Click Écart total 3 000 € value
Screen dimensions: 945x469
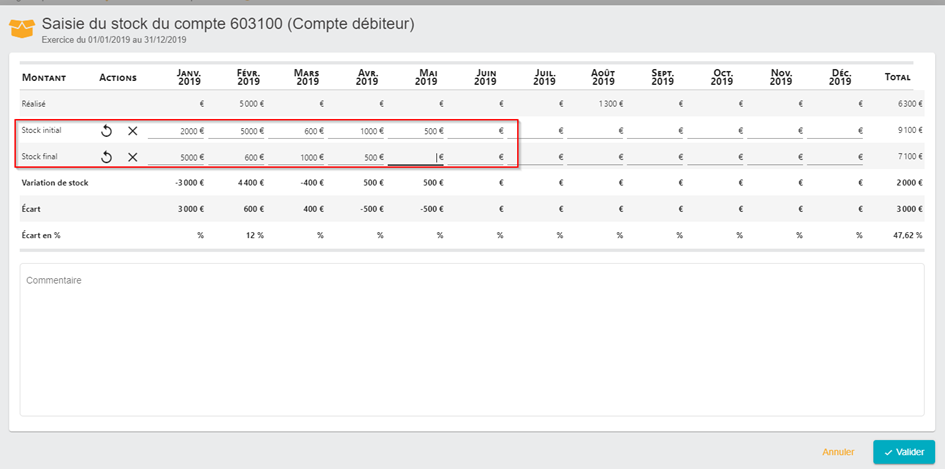coord(910,209)
